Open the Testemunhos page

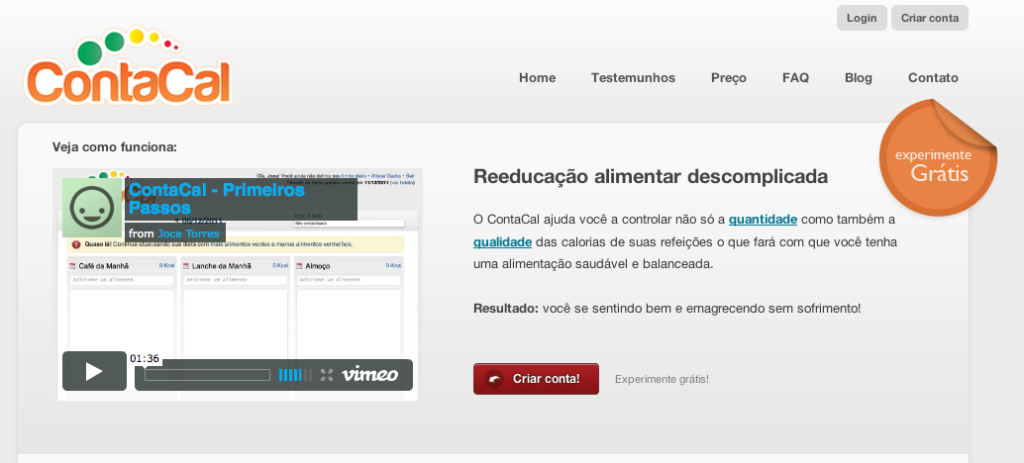(x=633, y=78)
